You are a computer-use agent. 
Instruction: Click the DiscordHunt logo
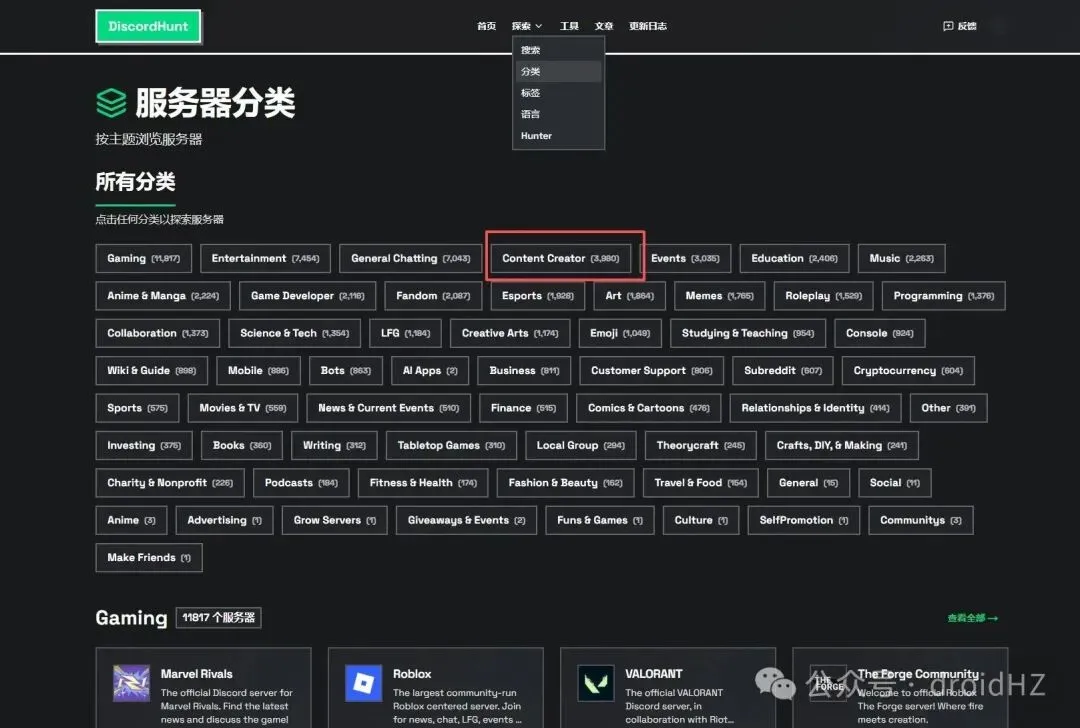click(148, 26)
